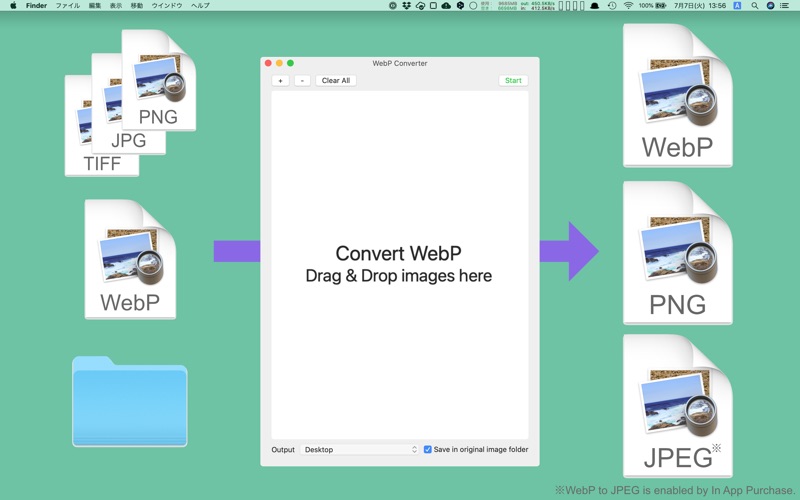The image size is (800, 500).
Task: Open the 表示 menu
Action: (x=116, y=6)
